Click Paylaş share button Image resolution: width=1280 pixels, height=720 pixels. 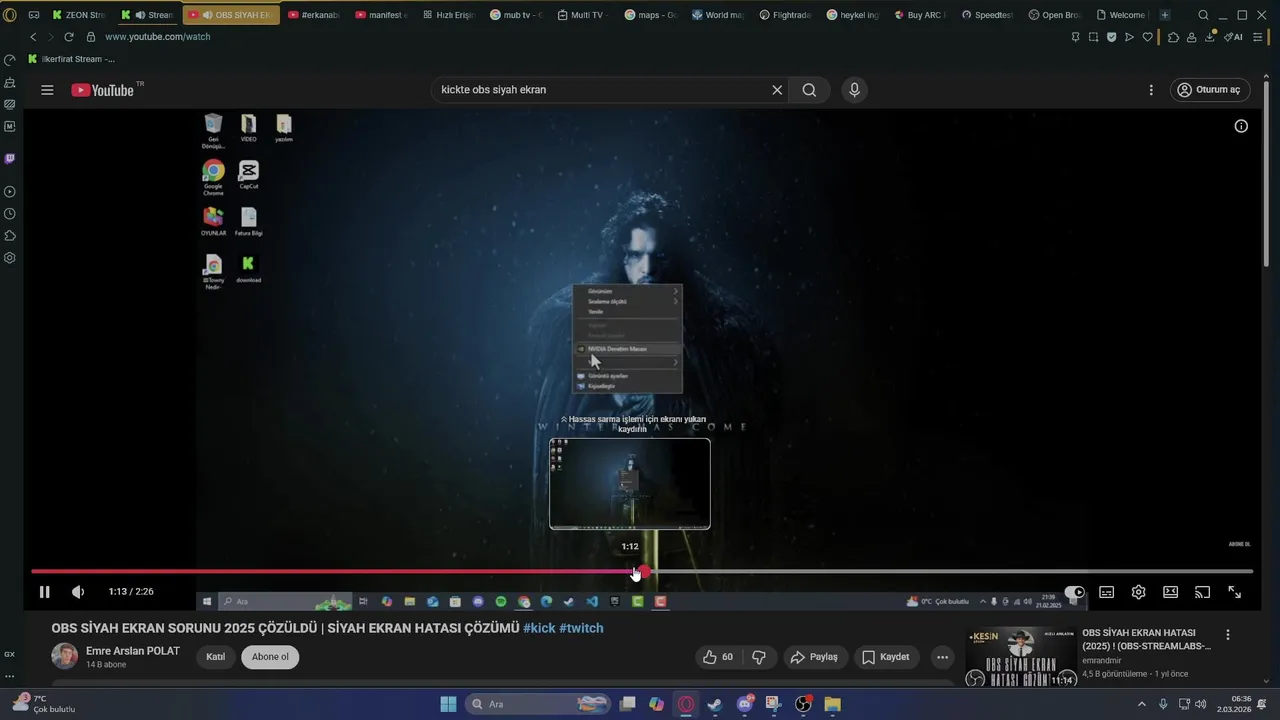click(814, 657)
